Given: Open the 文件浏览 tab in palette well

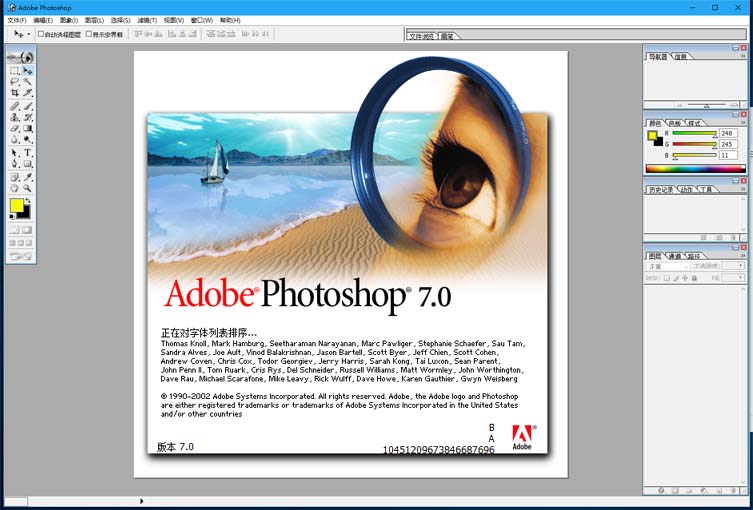Looking at the screenshot, I should pyautogui.click(x=423, y=36).
